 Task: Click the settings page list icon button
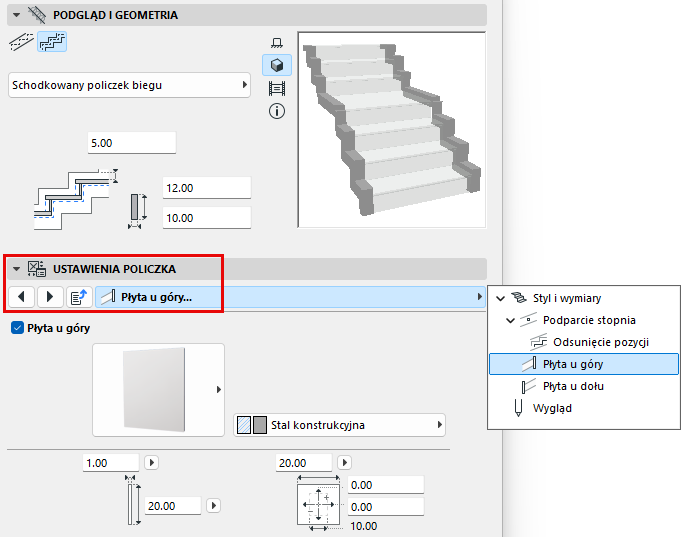pyautogui.click(x=79, y=297)
